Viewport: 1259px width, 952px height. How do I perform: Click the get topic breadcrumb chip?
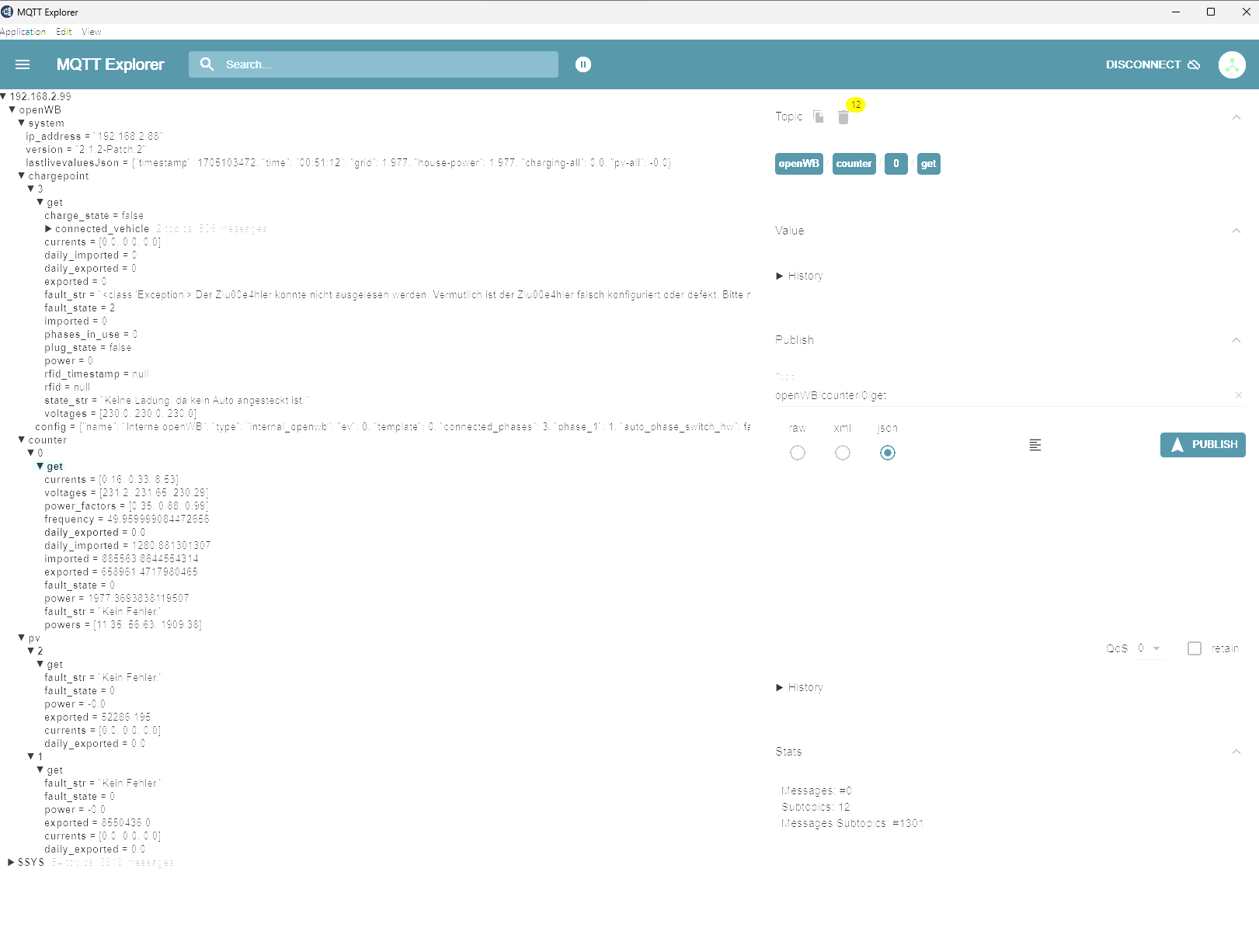coord(929,164)
